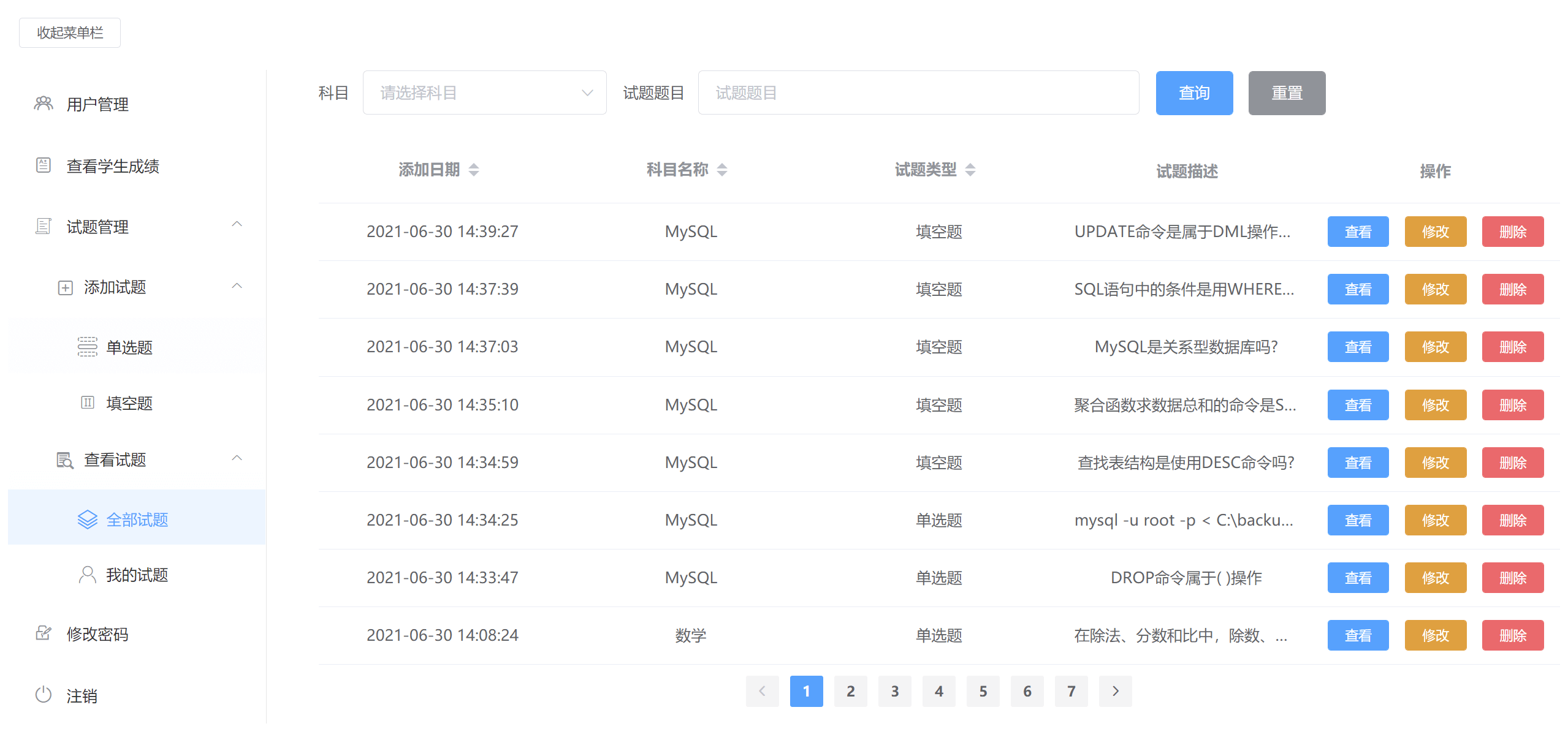Click the 填空题 box icon
The image size is (1568, 729).
[88, 402]
